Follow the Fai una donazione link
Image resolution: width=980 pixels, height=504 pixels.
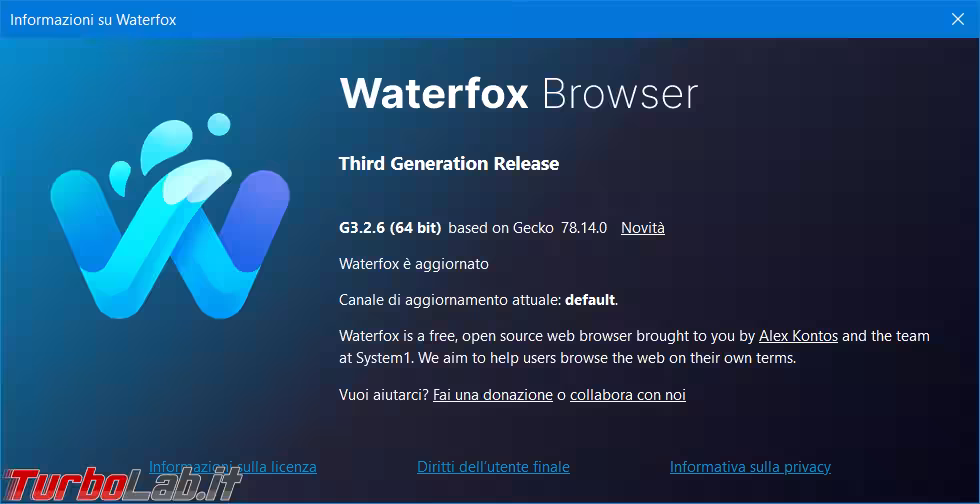(493, 395)
